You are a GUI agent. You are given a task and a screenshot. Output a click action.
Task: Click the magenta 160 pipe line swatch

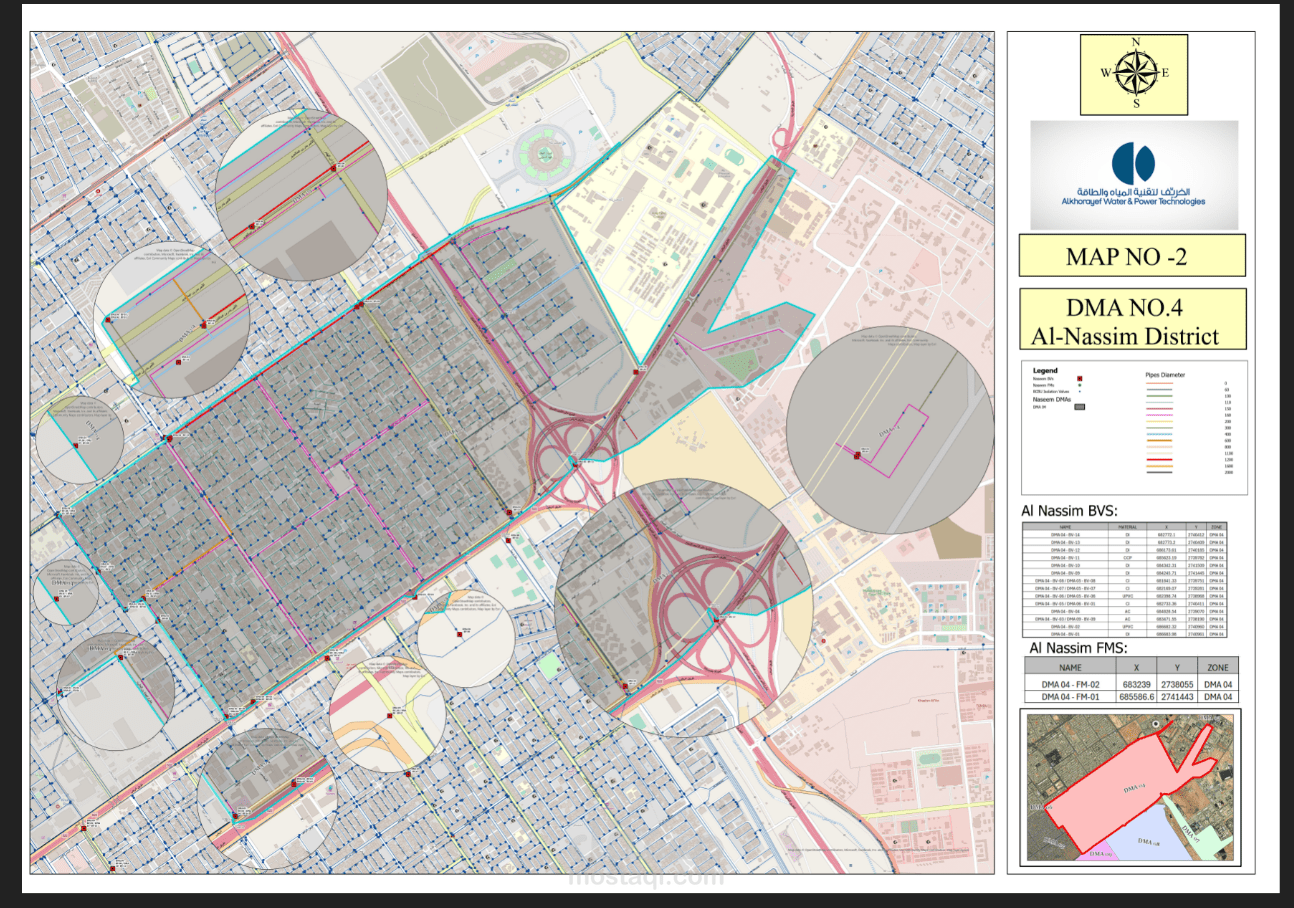tap(1160, 415)
